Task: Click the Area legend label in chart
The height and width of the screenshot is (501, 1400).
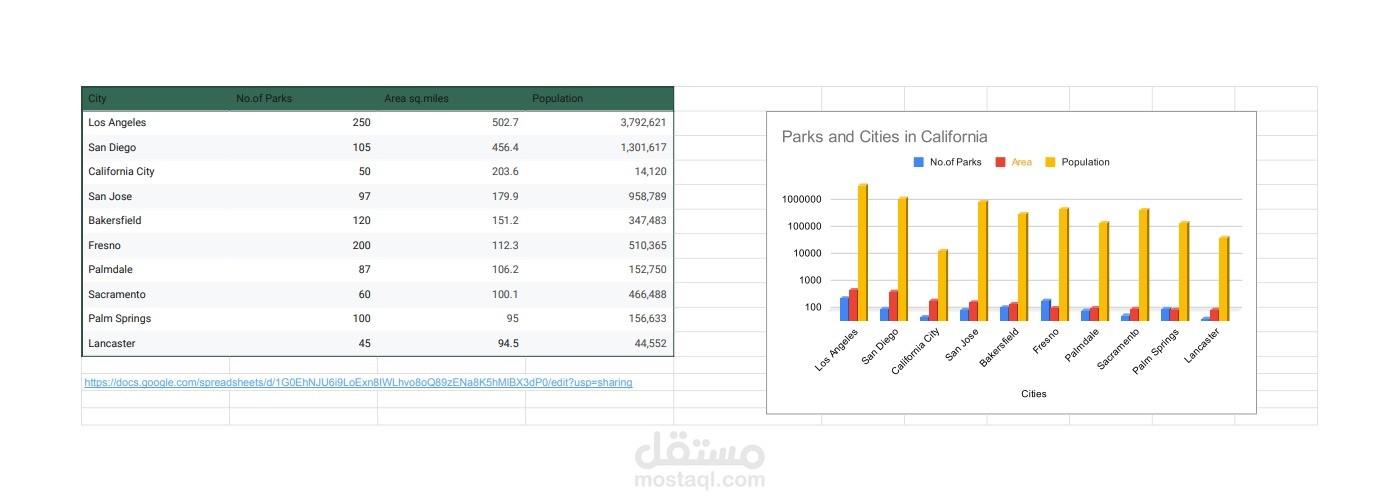Action: (x=1021, y=162)
